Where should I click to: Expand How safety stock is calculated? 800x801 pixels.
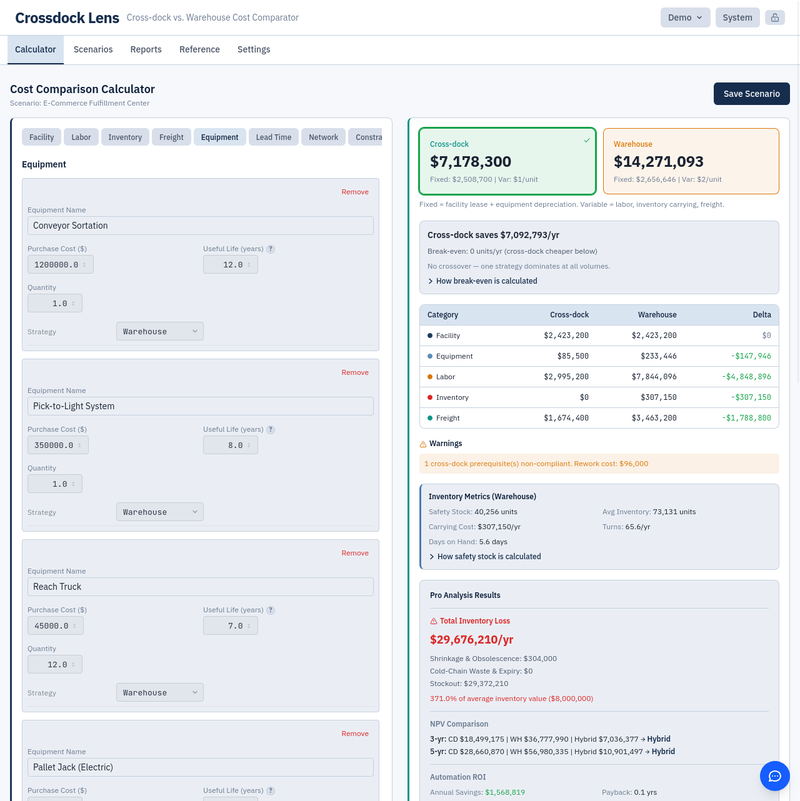484,556
